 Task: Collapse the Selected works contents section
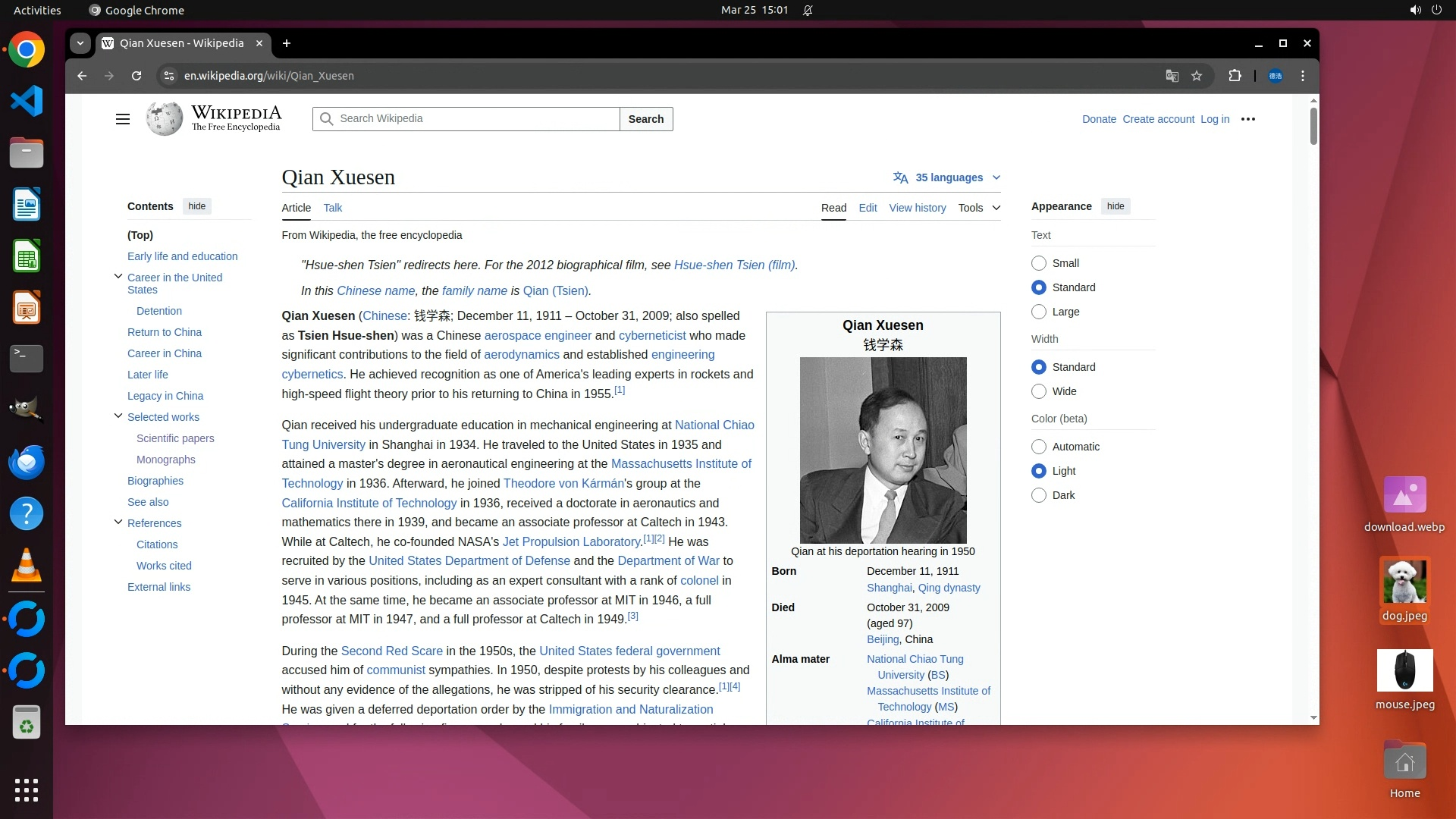point(118,416)
